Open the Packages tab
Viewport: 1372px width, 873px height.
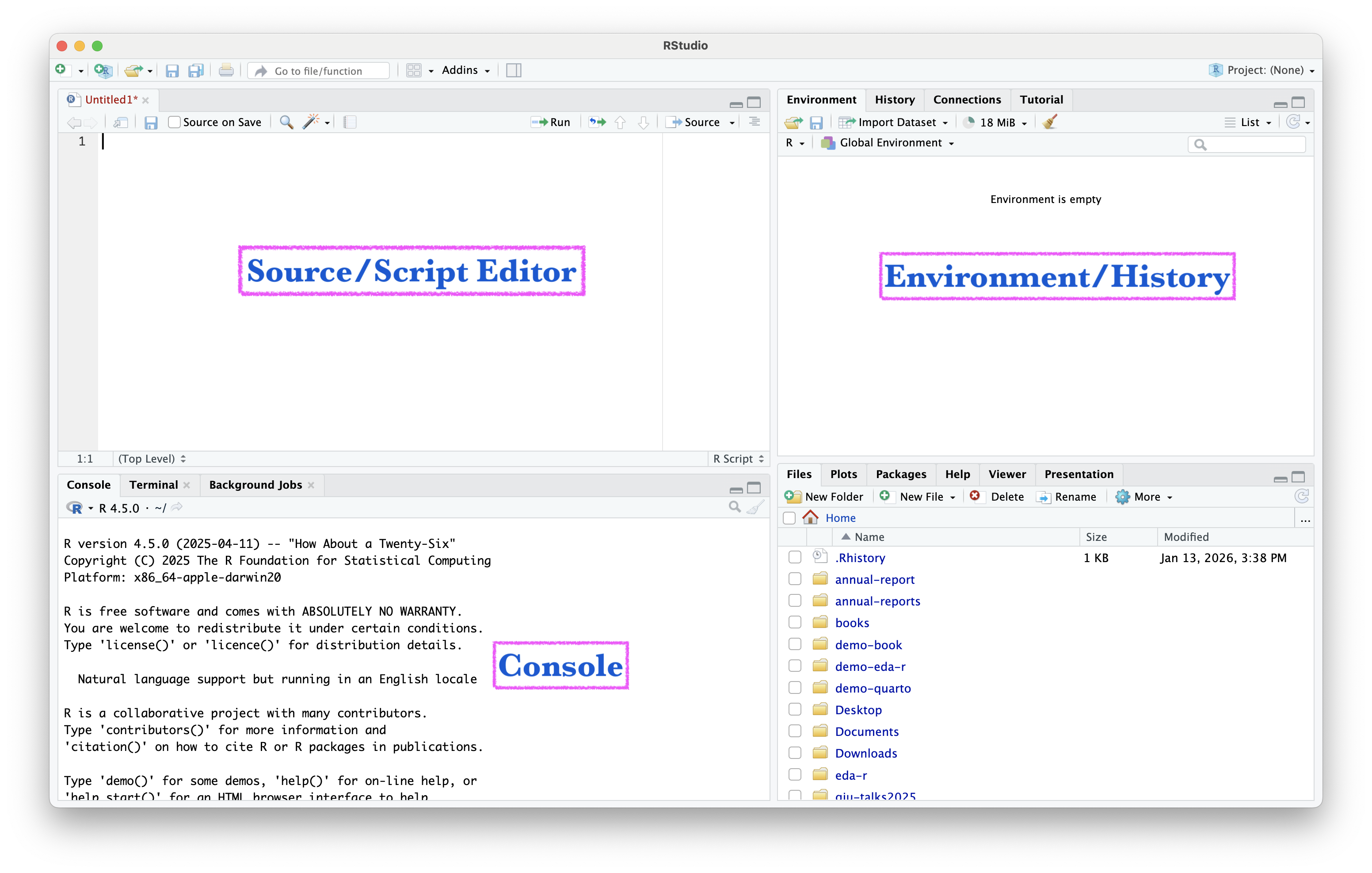(x=901, y=474)
